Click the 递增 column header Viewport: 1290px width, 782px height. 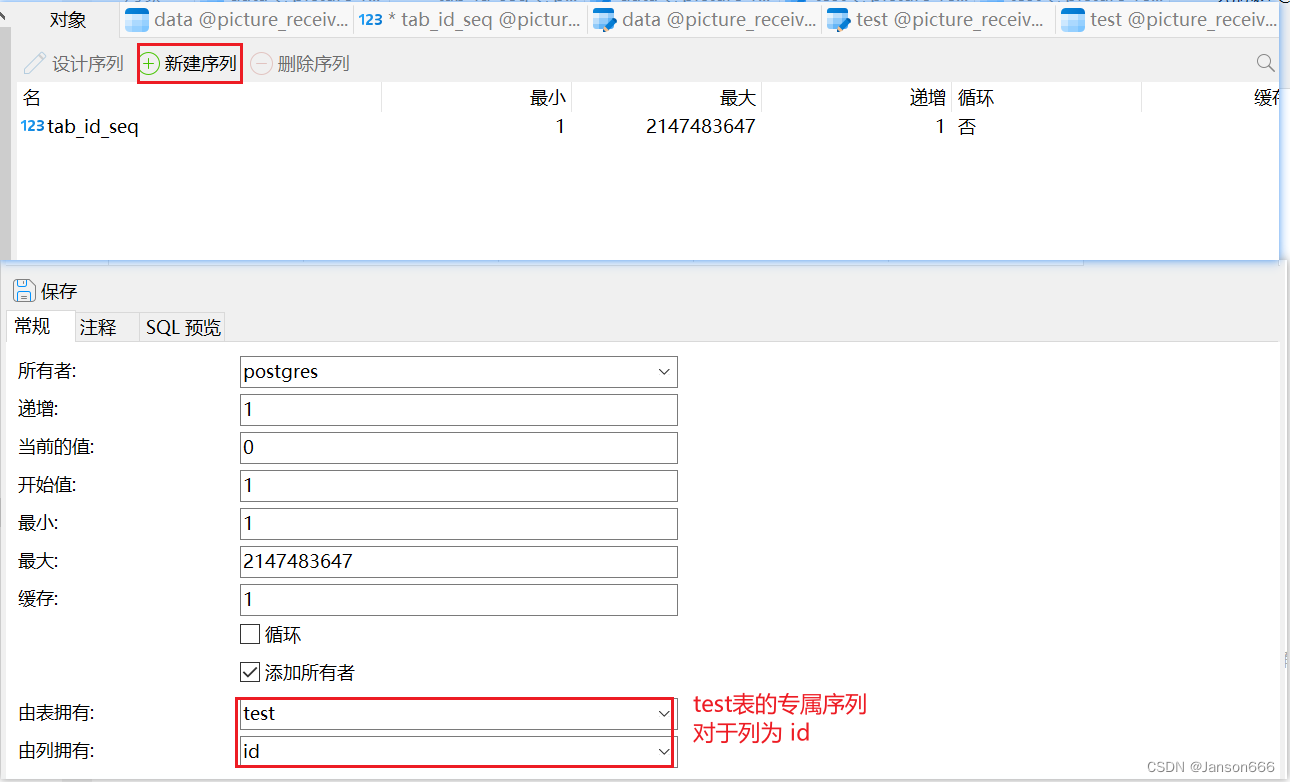[856, 98]
